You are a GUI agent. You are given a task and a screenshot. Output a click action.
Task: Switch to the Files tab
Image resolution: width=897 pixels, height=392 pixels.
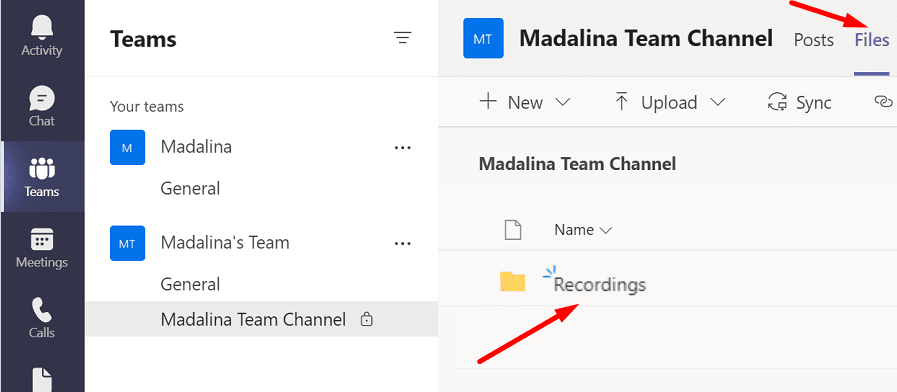(x=872, y=40)
